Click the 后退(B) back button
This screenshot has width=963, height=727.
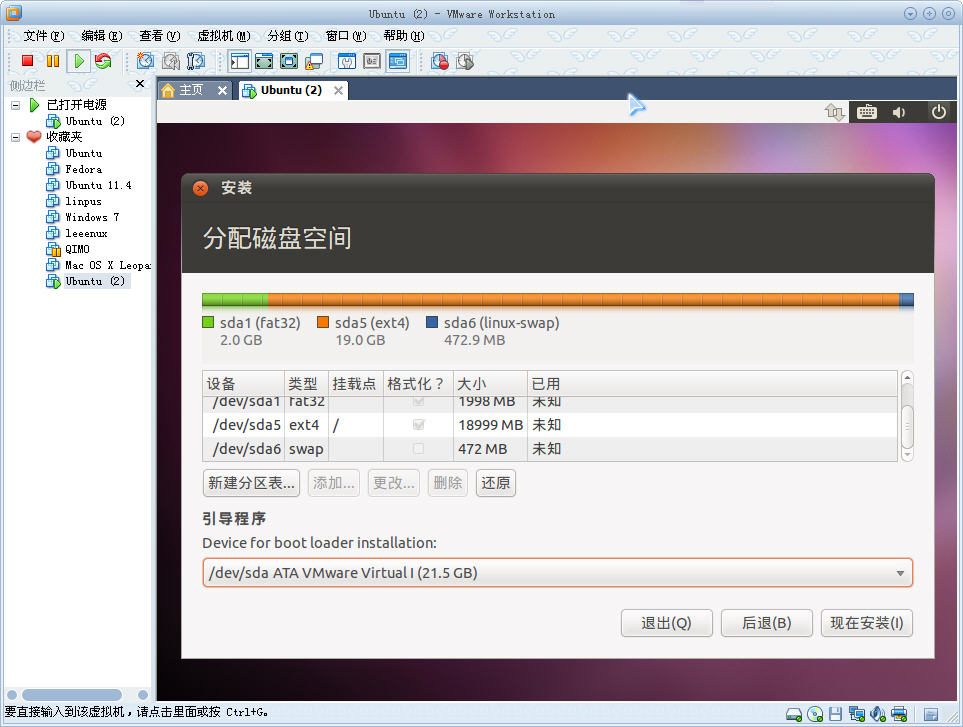coord(766,623)
